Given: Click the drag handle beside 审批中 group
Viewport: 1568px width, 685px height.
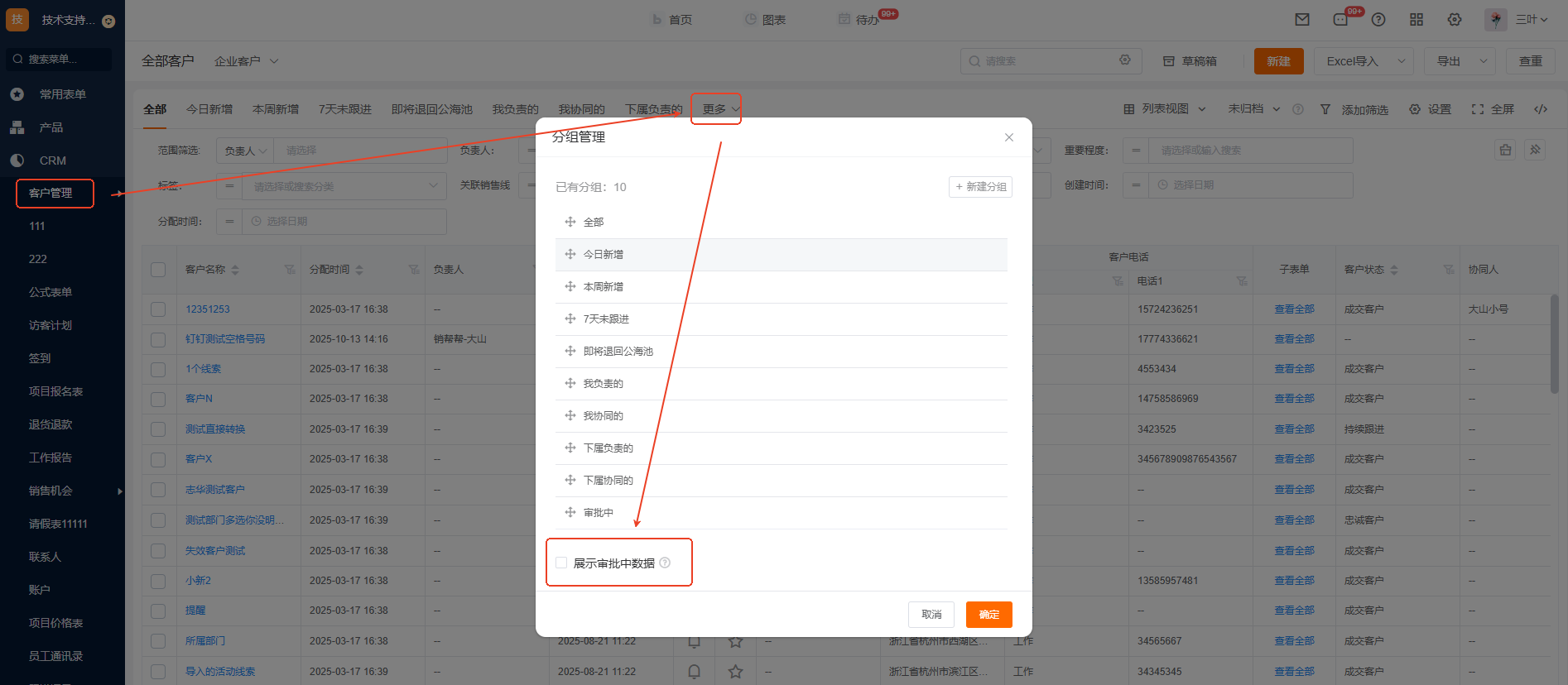Looking at the screenshot, I should (570, 513).
